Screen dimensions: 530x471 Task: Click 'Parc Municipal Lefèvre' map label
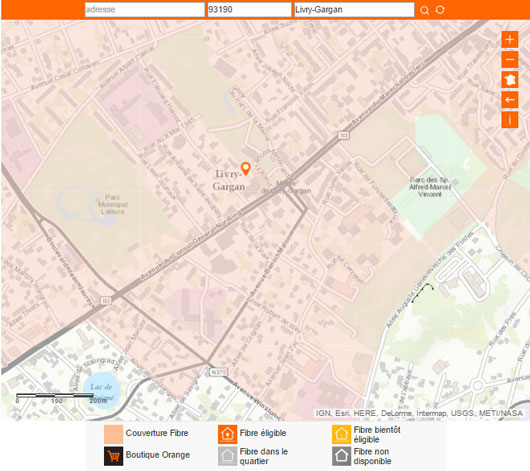coord(113,204)
